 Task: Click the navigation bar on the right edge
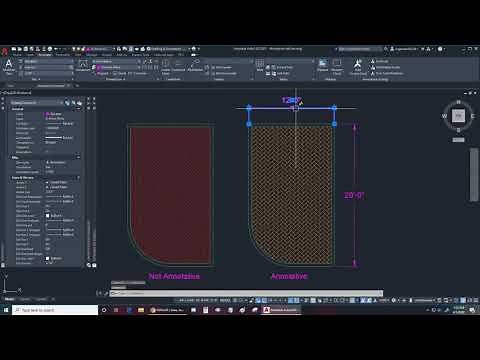(474, 174)
